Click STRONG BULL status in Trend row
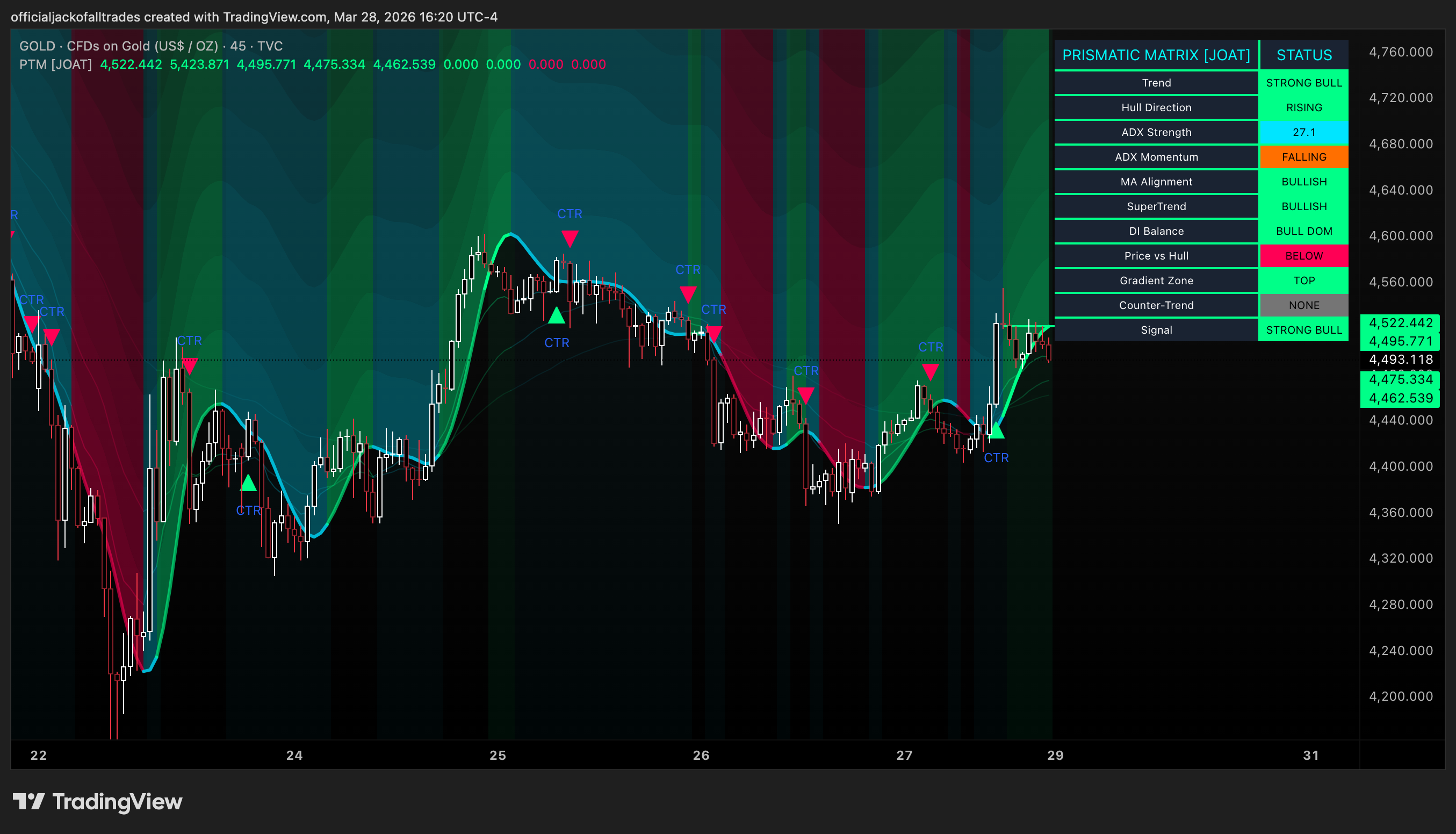 [1304, 83]
